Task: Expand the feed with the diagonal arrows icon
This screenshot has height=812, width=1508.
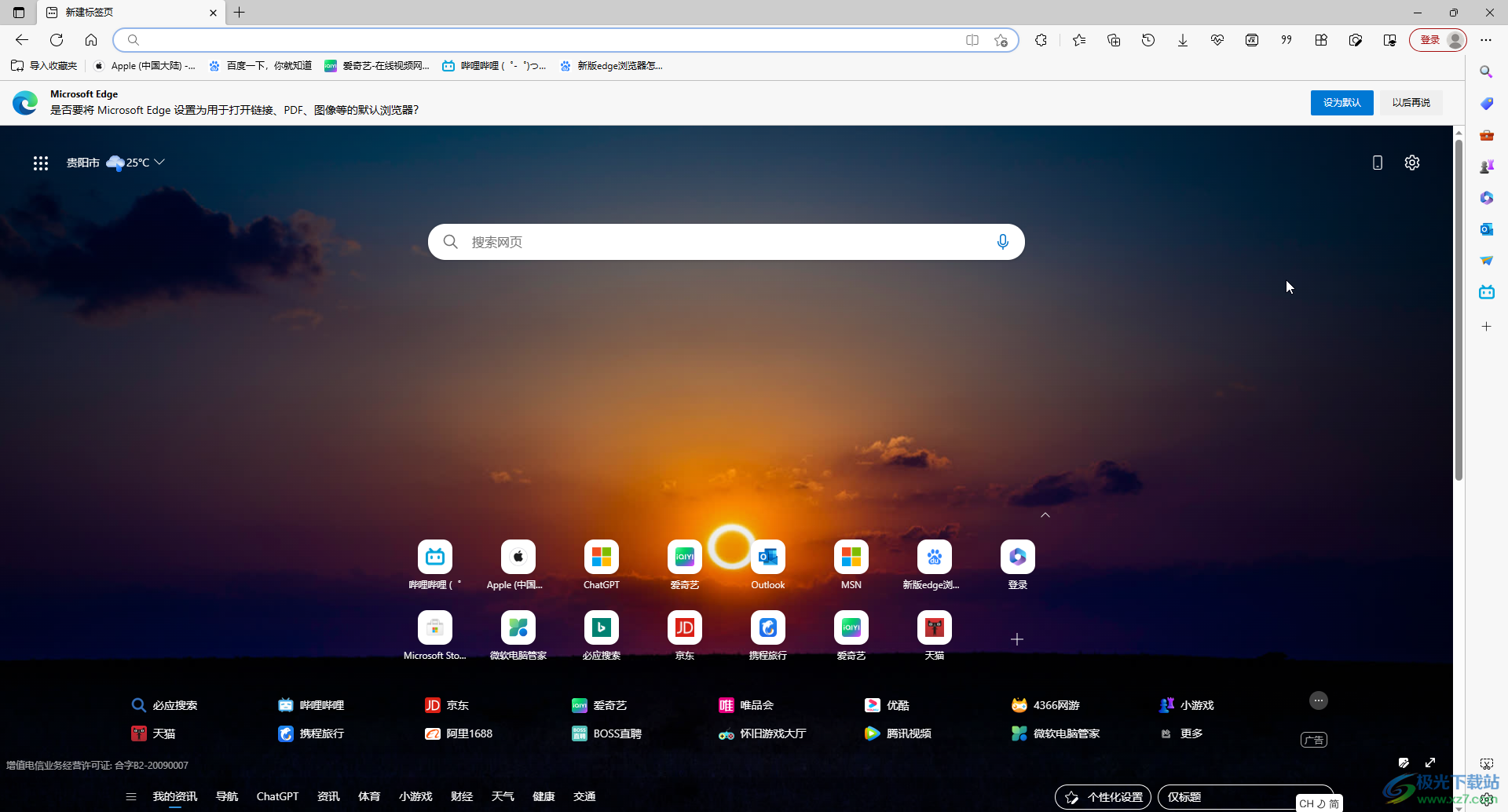Action: tap(1430, 763)
